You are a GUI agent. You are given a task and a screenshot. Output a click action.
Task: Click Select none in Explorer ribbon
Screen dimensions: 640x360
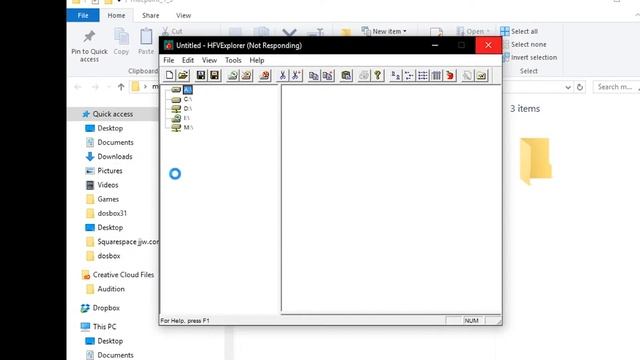click(x=524, y=44)
